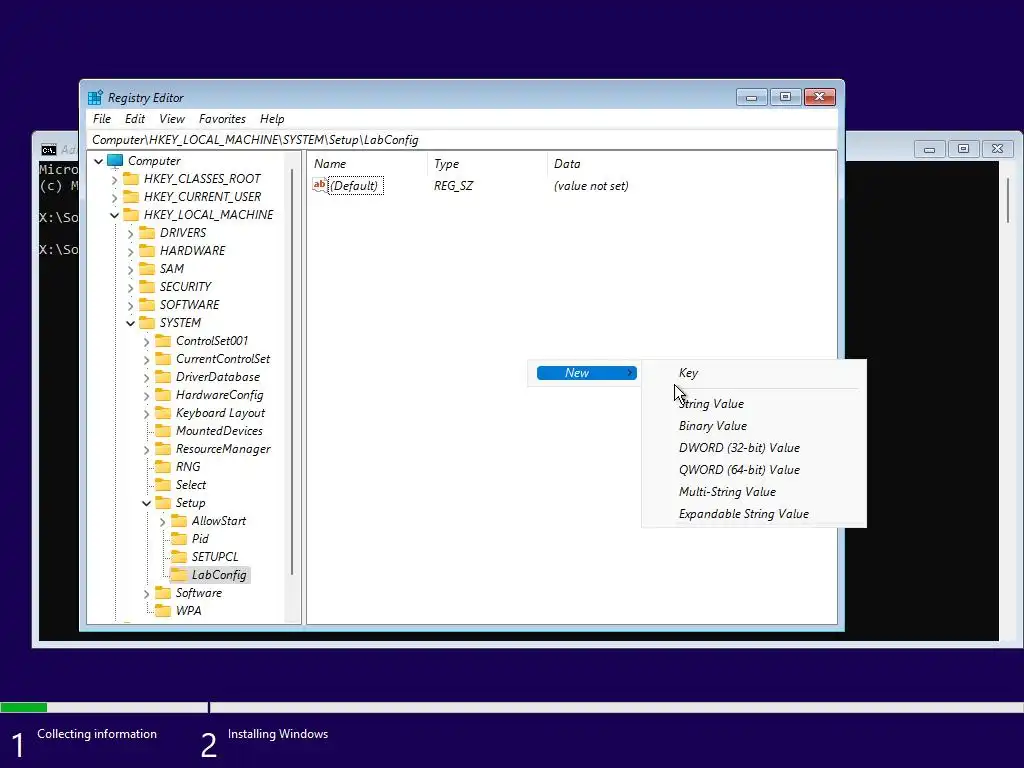Open the Help menu
Image resolution: width=1024 pixels, height=768 pixels.
[272, 119]
